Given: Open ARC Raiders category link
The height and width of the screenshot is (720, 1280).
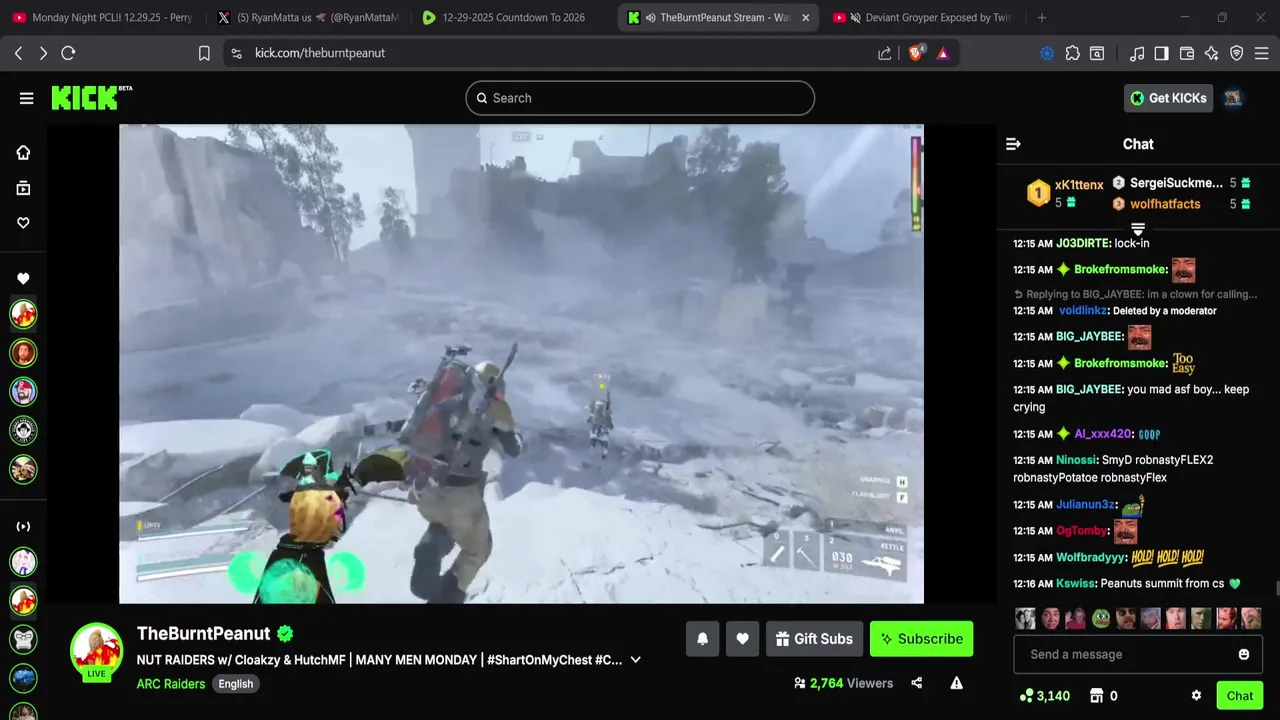Looking at the screenshot, I should point(171,684).
